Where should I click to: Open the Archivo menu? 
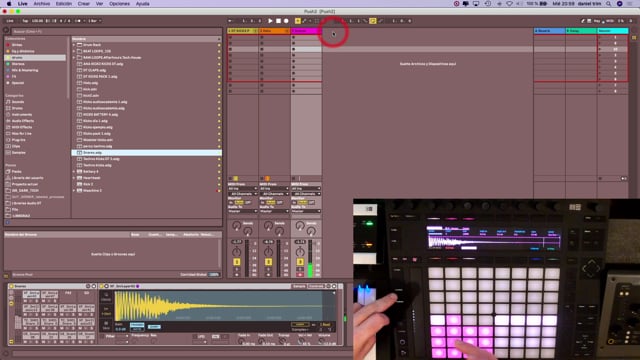(x=42, y=4)
